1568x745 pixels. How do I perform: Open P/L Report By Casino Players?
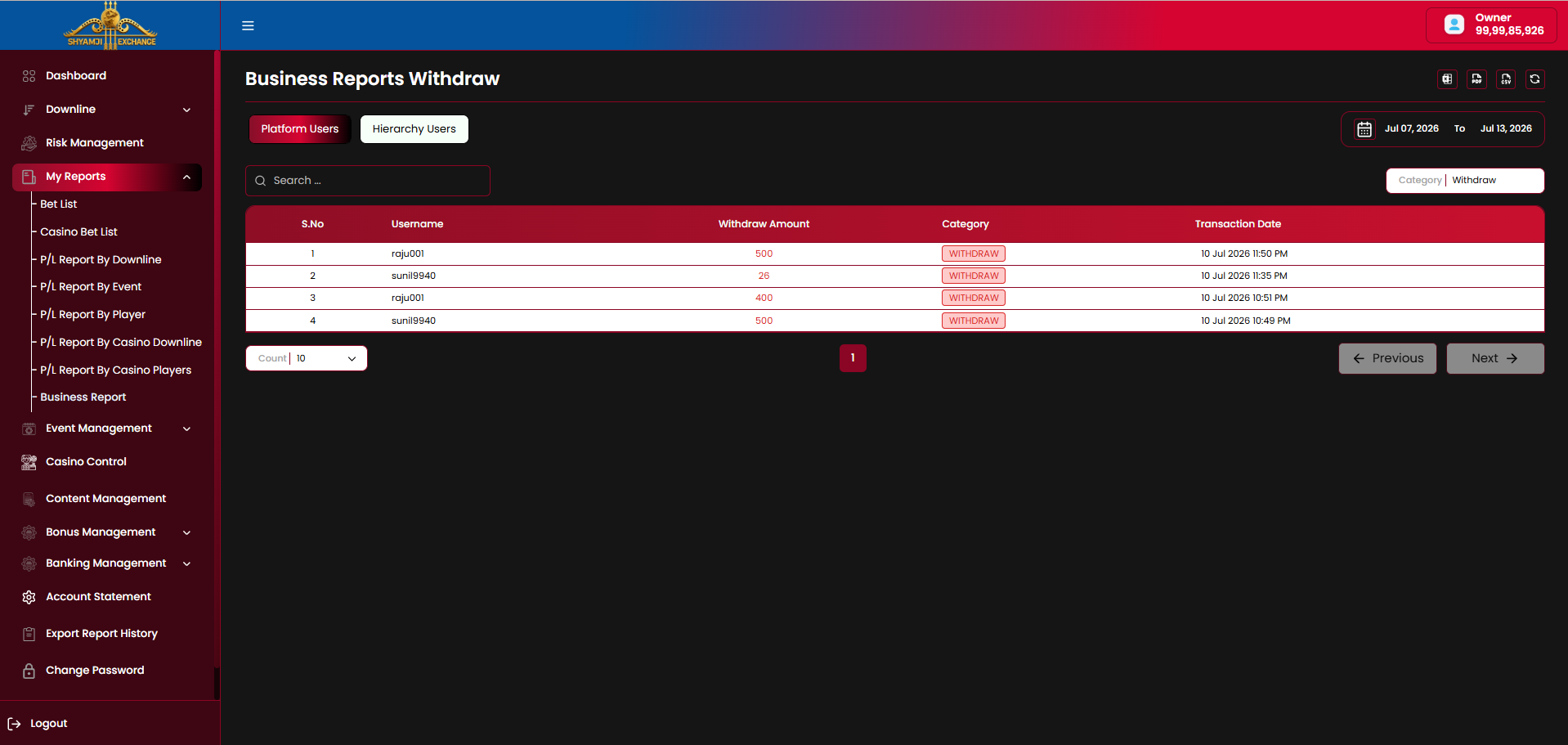(115, 370)
